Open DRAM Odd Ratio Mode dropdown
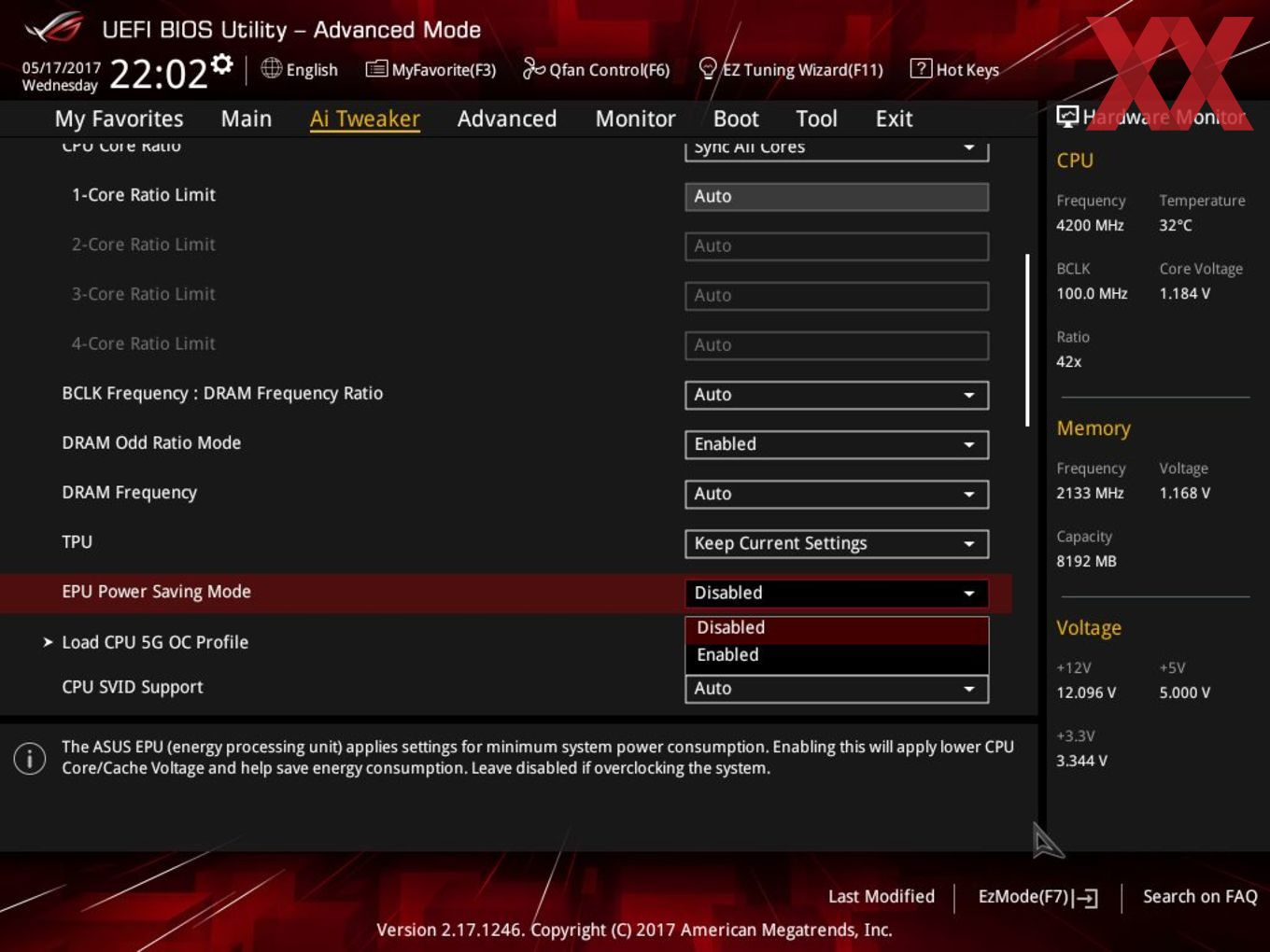 click(x=837, y=444)
